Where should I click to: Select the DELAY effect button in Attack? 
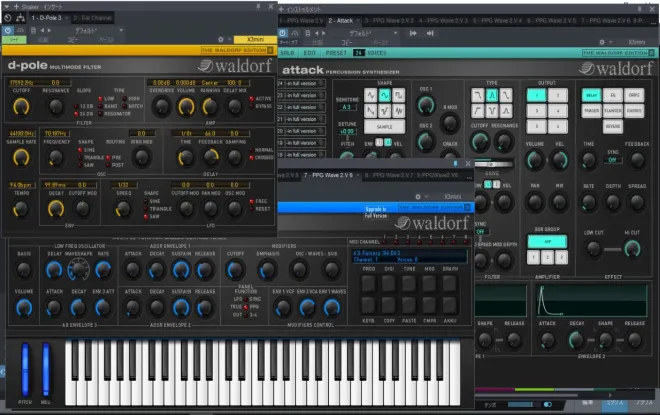click(591, 96)
